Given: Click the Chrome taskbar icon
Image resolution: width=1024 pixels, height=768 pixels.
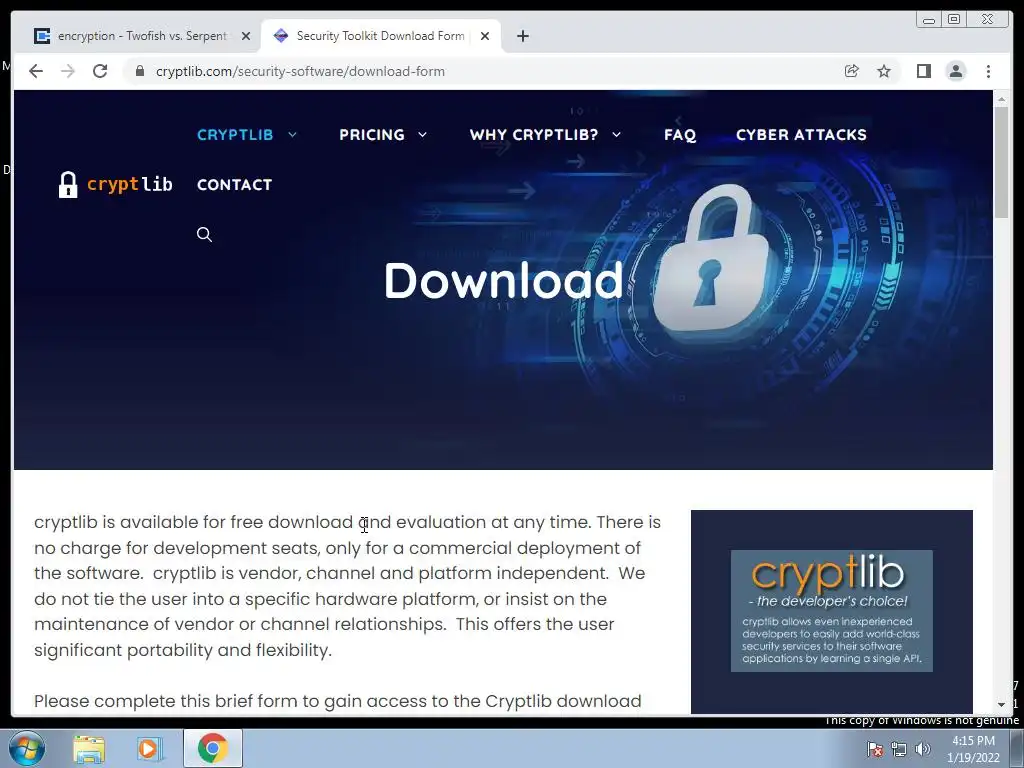Looking at the screenshot, I should [213, 748].
